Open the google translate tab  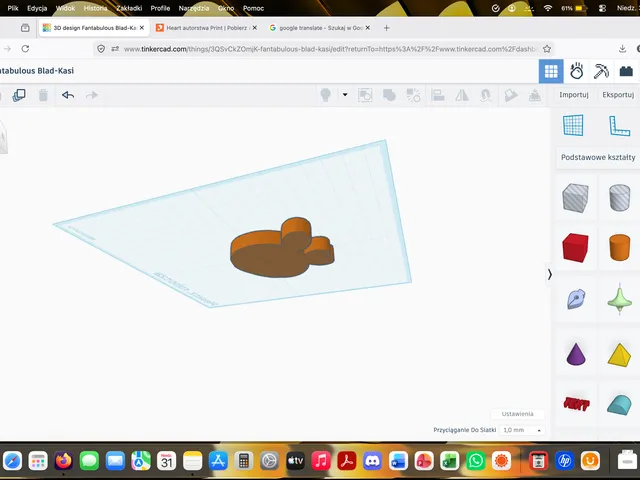[x=320, y=28]
